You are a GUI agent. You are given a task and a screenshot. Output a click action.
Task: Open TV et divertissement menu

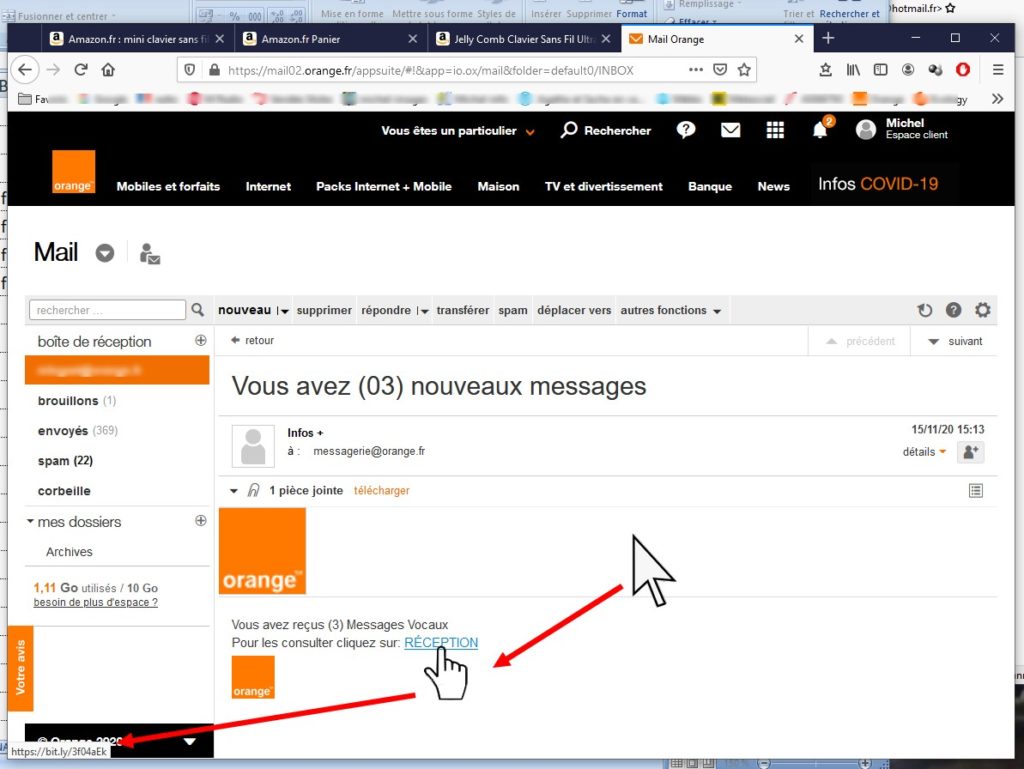(x=603, y=187)
